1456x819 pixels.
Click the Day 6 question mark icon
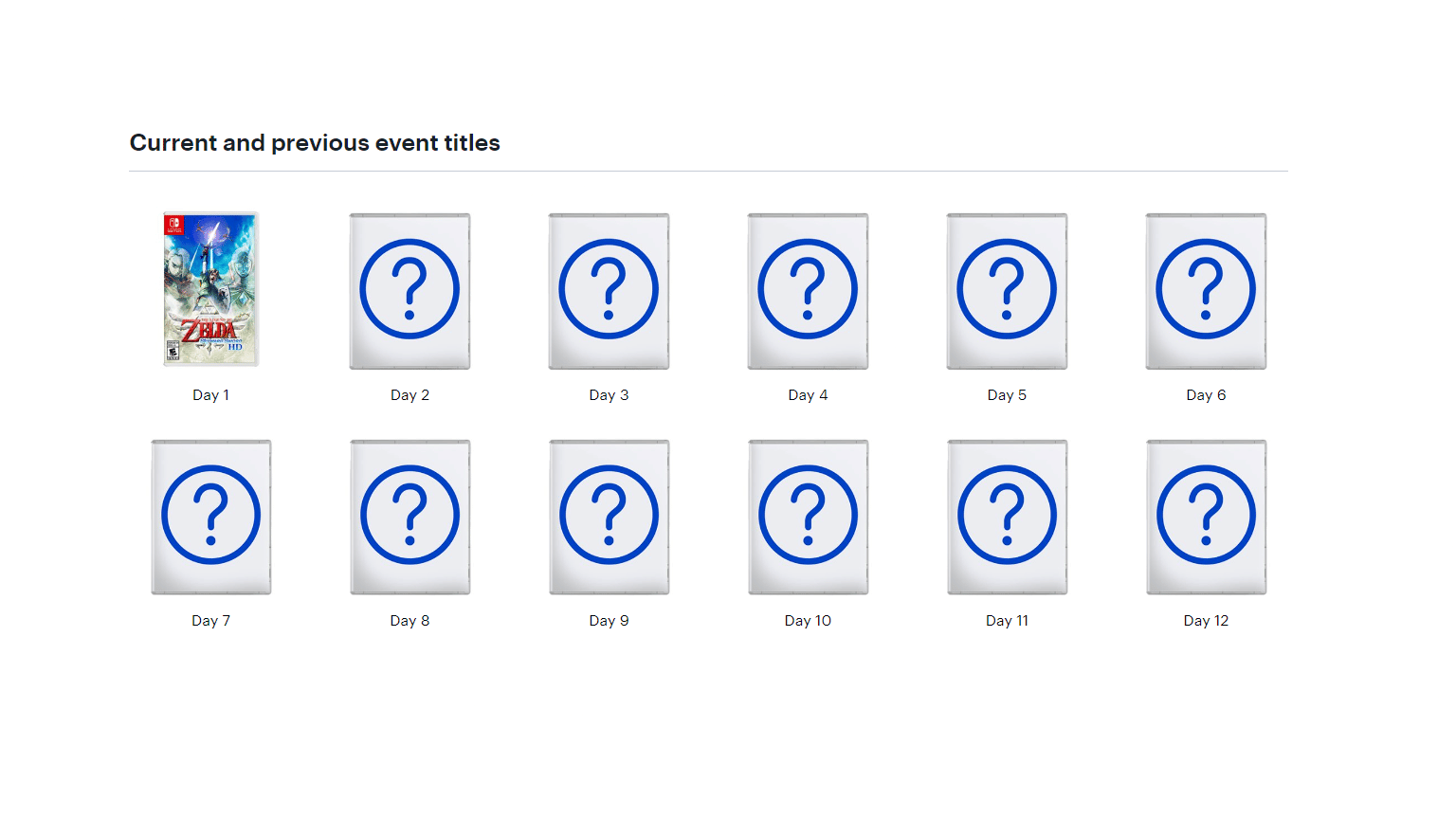[1206, 290]
